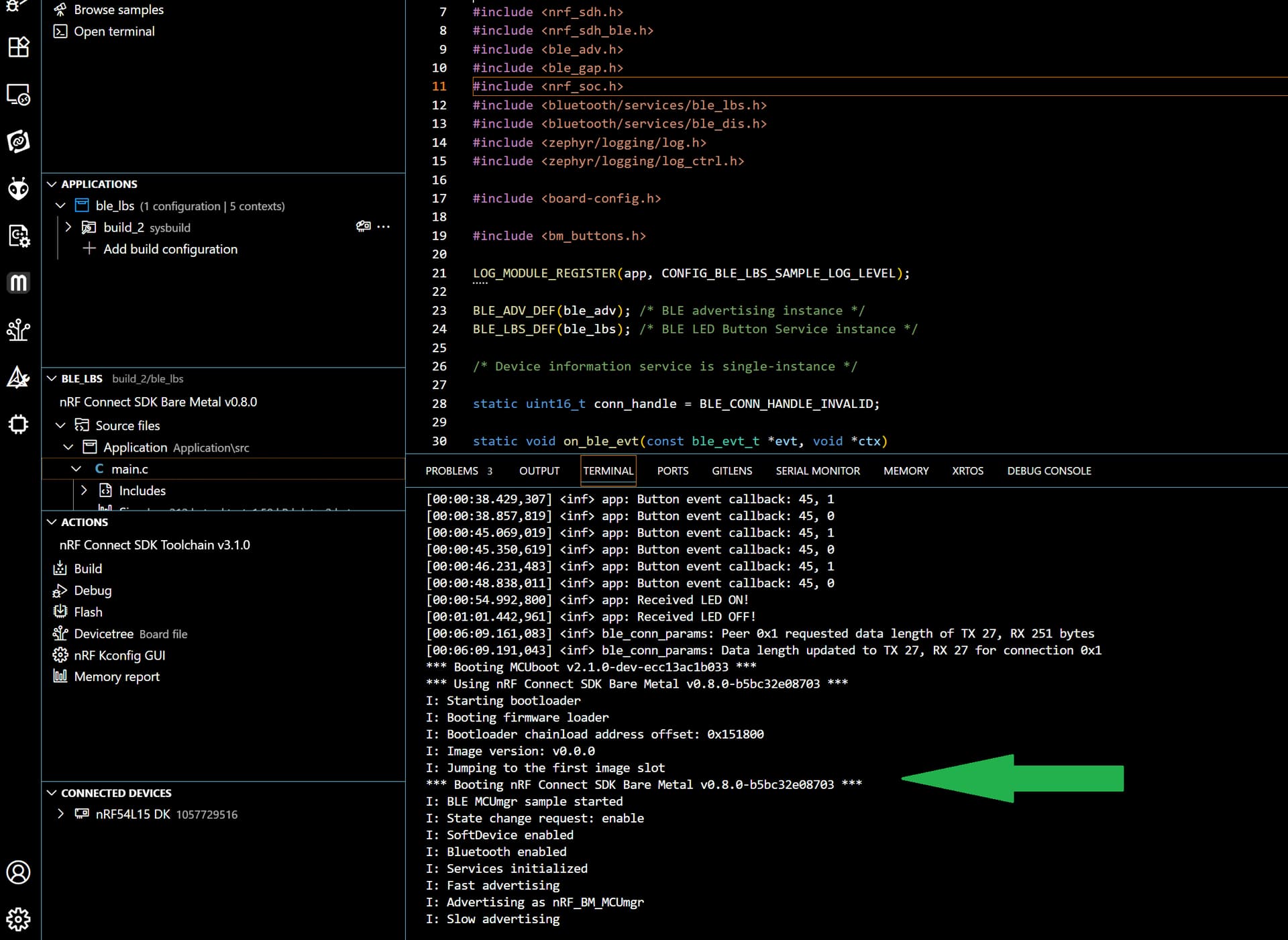This screenshot has height=940, width=1288.
Task: Click the main.c C file icon
Action: [x=99, y=469]
